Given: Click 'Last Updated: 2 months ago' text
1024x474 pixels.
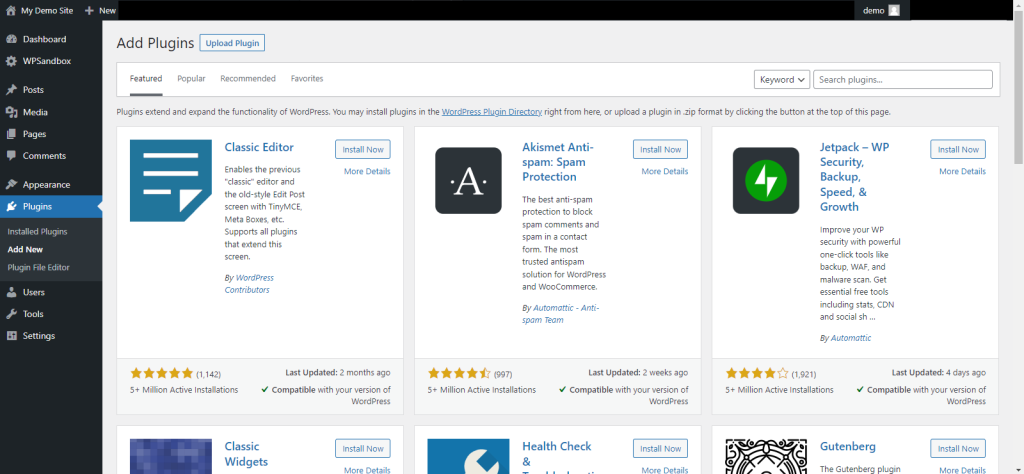Looking at the screenshot, I should pyautogui.click(x=338, y=373).
